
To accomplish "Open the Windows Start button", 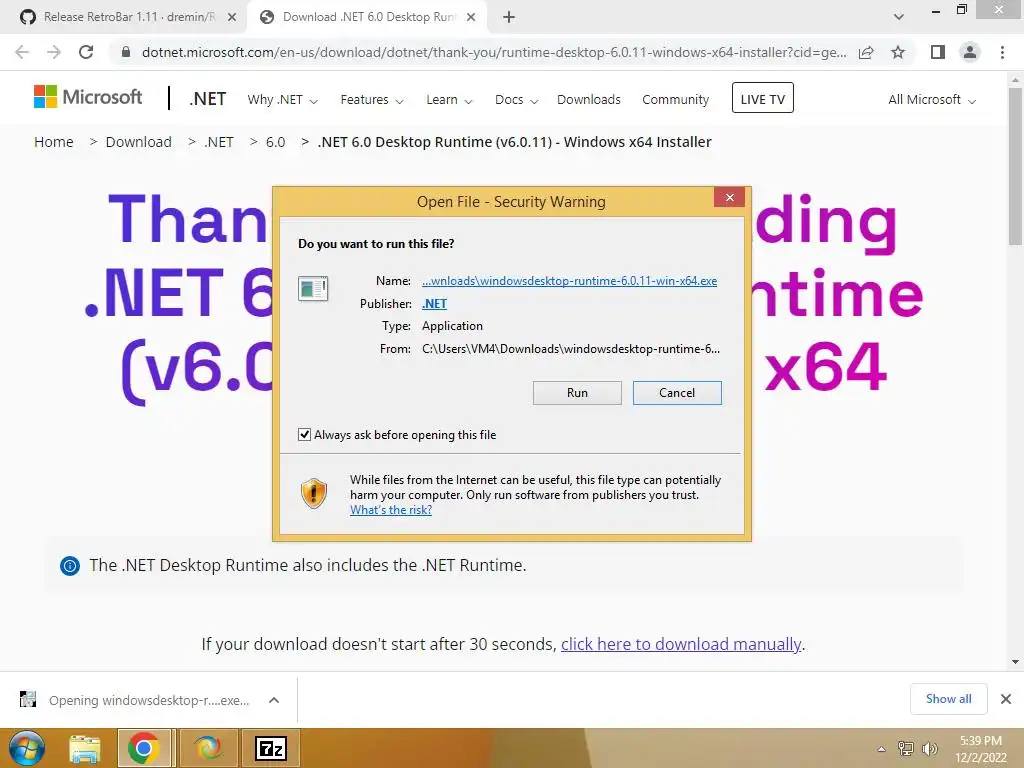I will tap(27, 748).
